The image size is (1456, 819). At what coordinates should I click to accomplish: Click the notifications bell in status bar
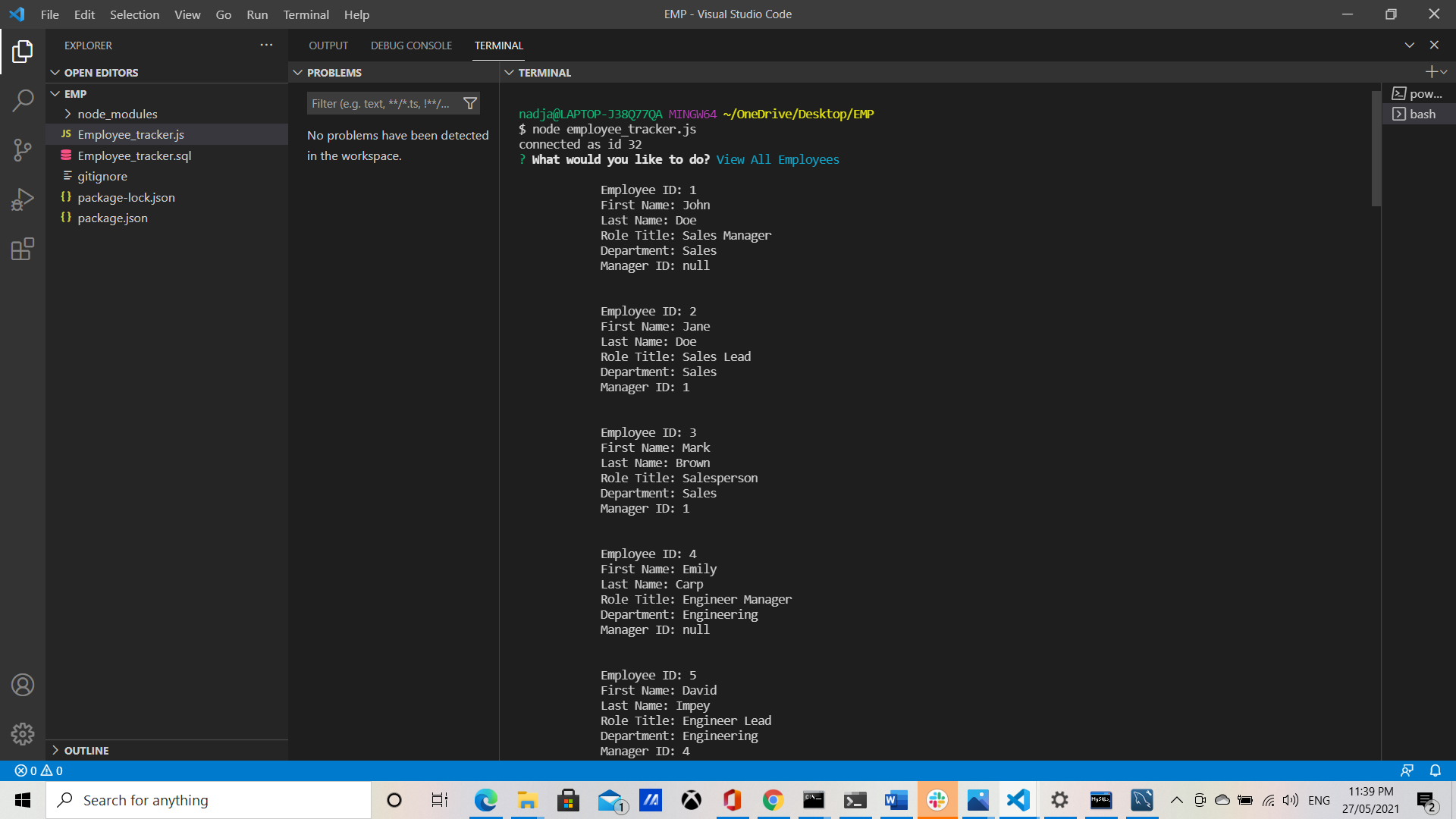pyautogui.click(x=1435, y=770)
